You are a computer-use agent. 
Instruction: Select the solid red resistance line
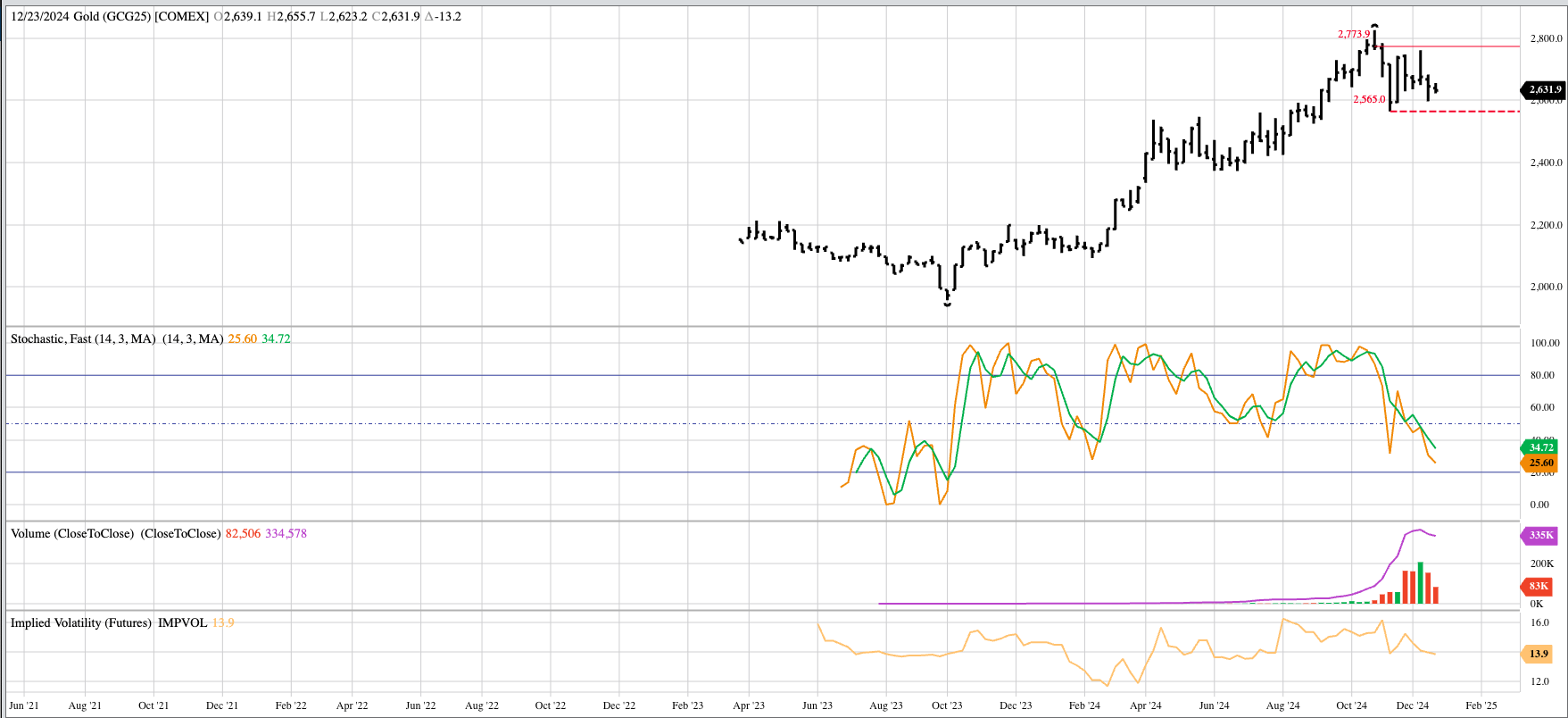[1464, 46]
